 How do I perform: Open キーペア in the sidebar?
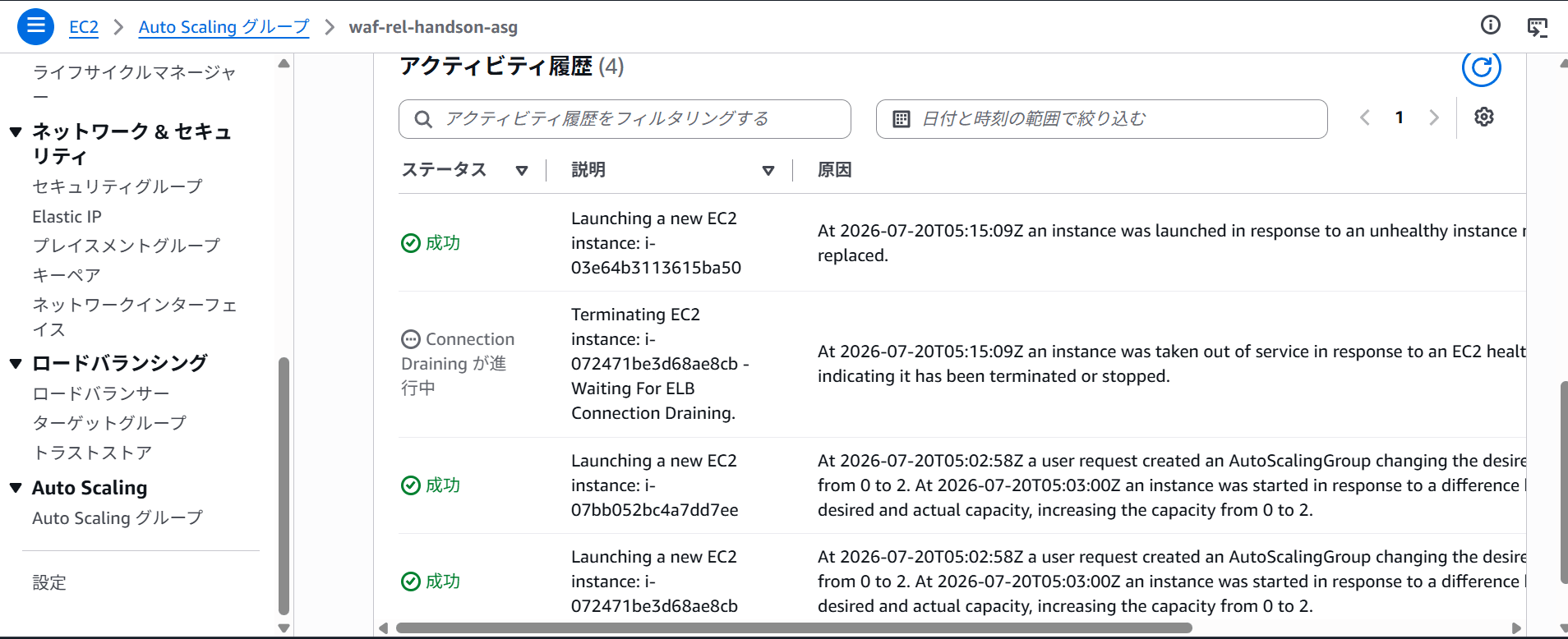67,275
